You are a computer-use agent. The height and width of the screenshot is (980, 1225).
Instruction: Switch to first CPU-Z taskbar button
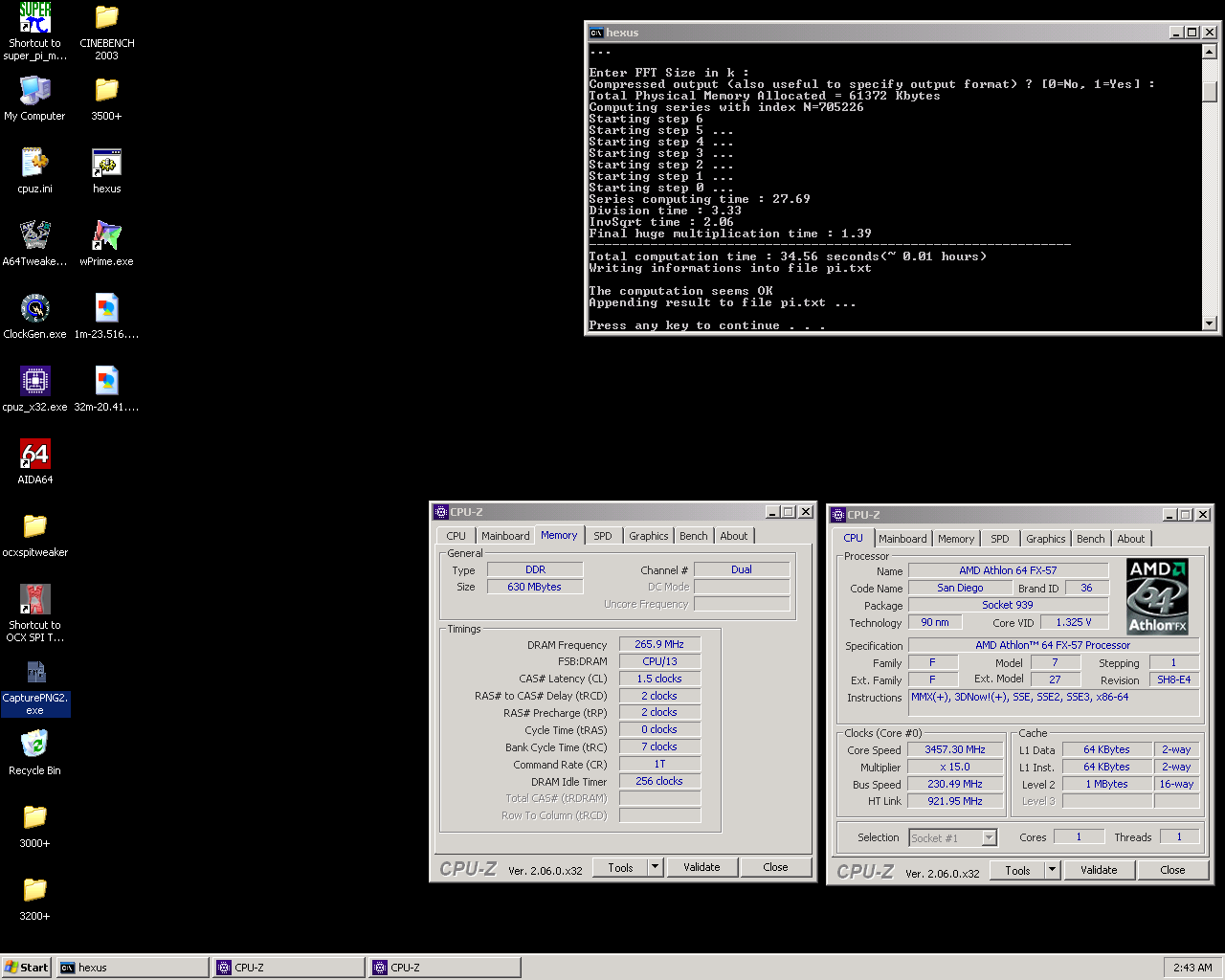289,968
